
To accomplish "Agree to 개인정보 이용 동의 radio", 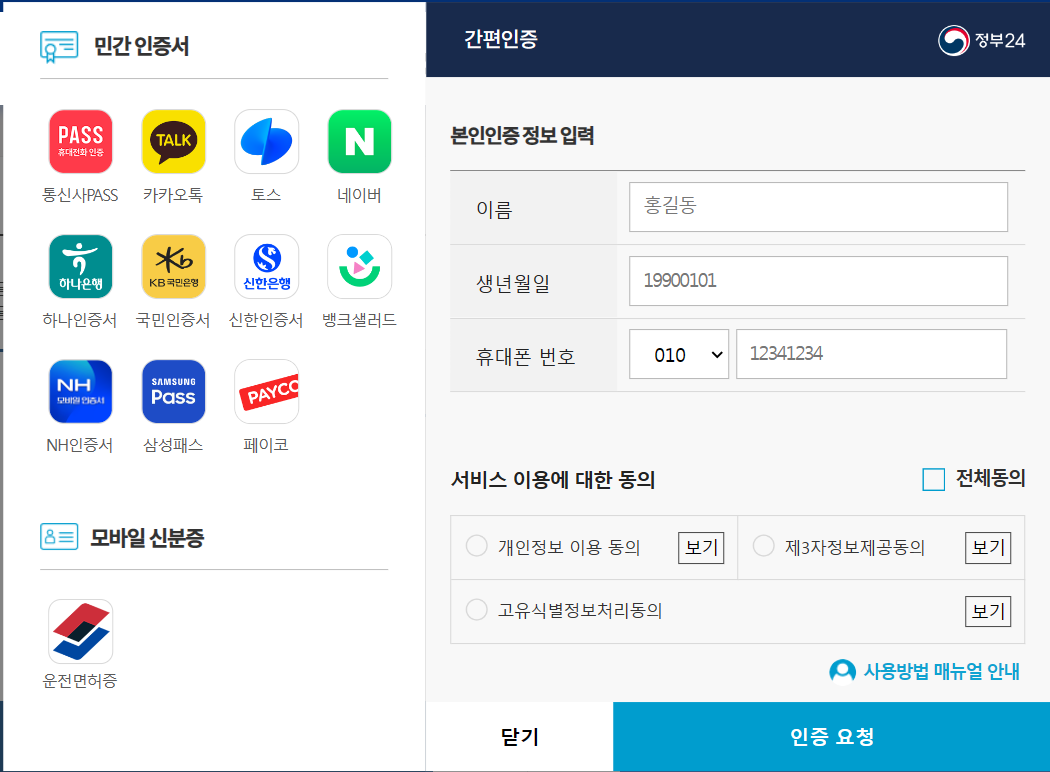I will (477, 546).
